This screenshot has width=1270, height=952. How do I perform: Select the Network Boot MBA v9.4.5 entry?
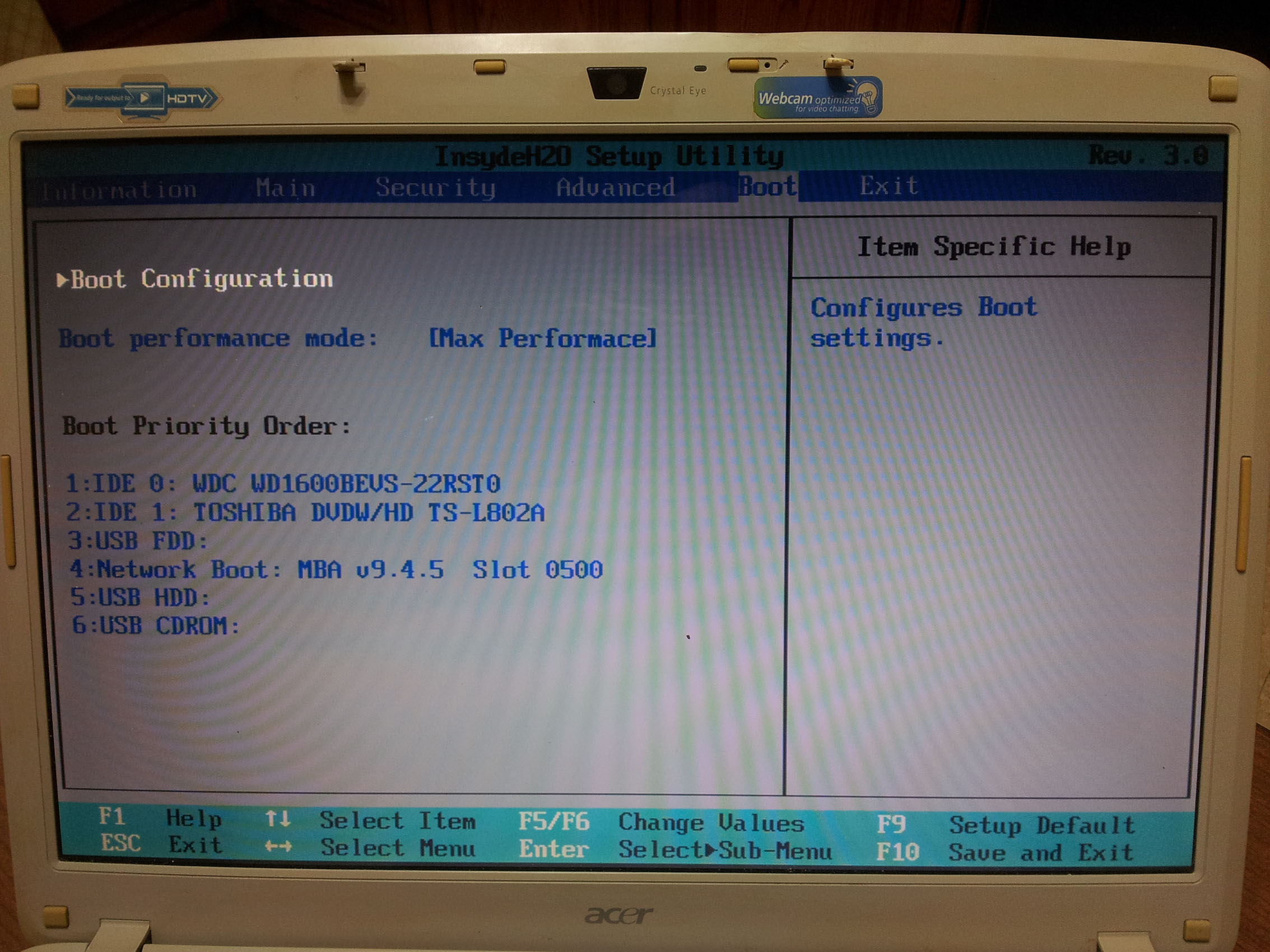[336, 570]
